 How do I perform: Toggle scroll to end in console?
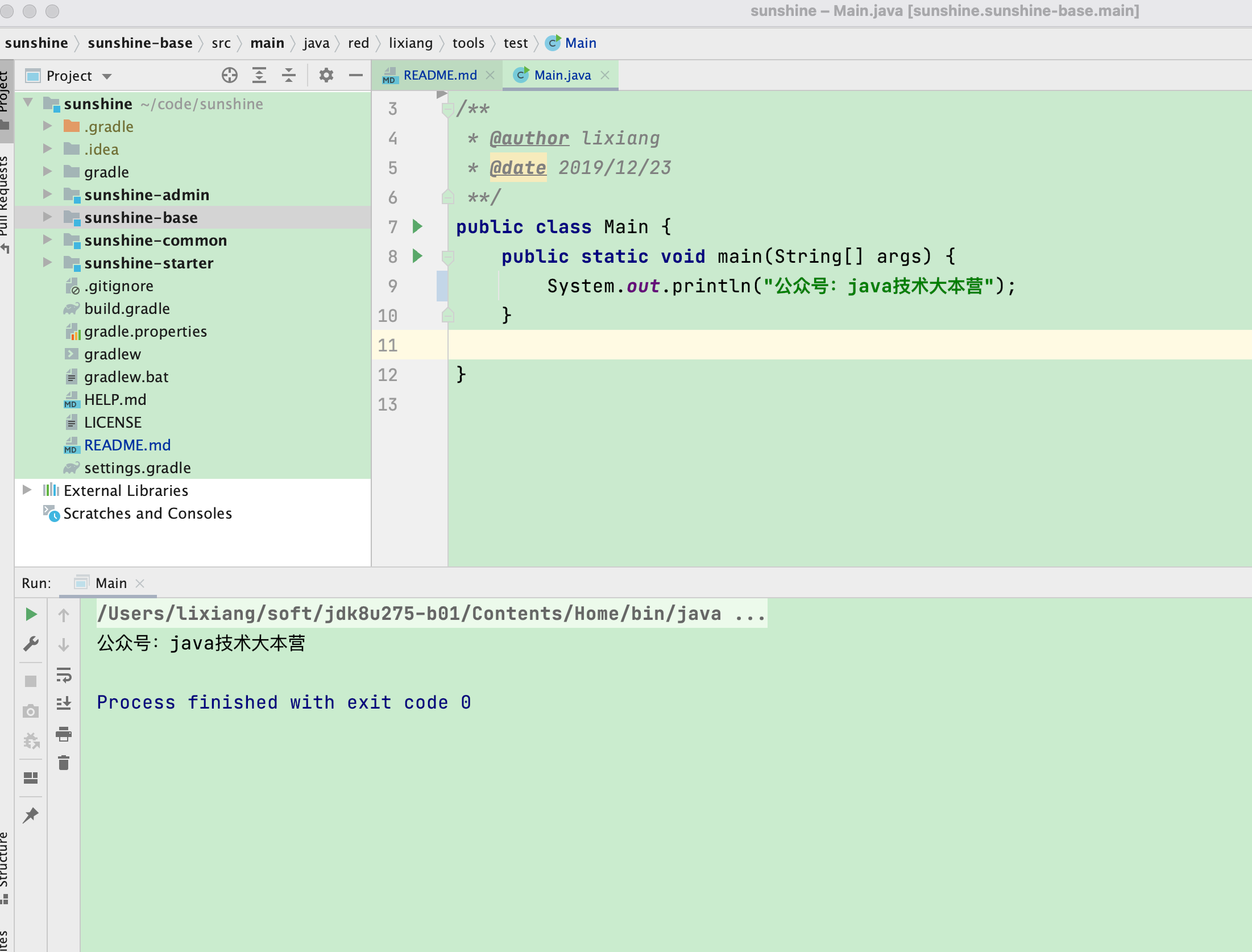(64, 703)
